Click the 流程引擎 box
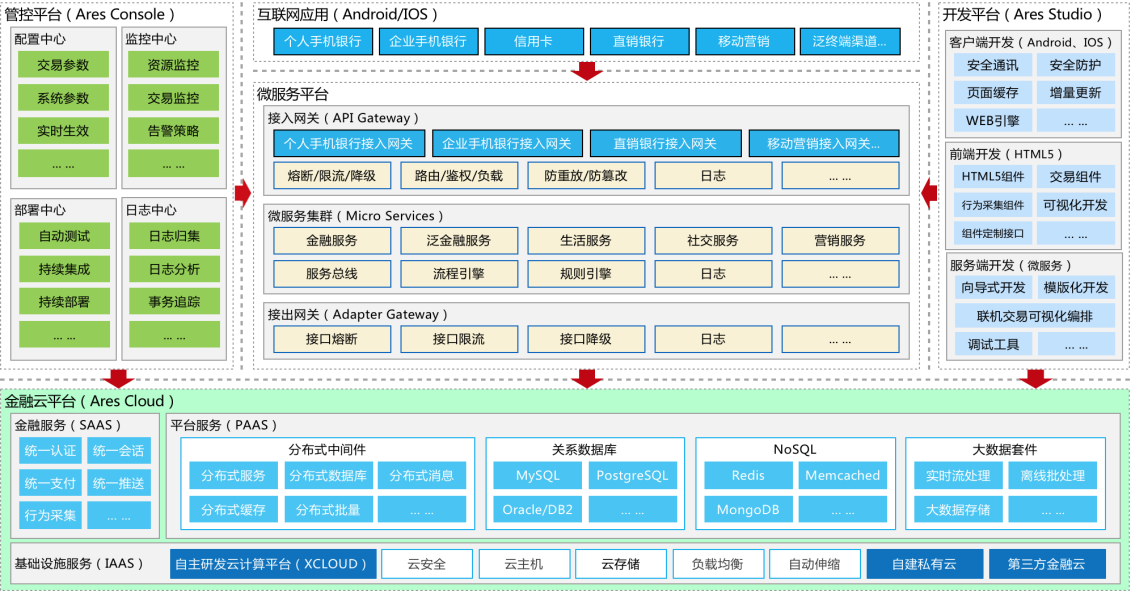Viewport: 1131px width, 591px height. (x=459, y=273)
